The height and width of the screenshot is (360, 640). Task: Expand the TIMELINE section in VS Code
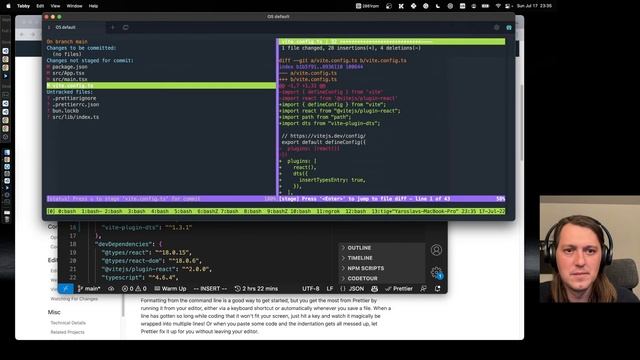point(381,258)
